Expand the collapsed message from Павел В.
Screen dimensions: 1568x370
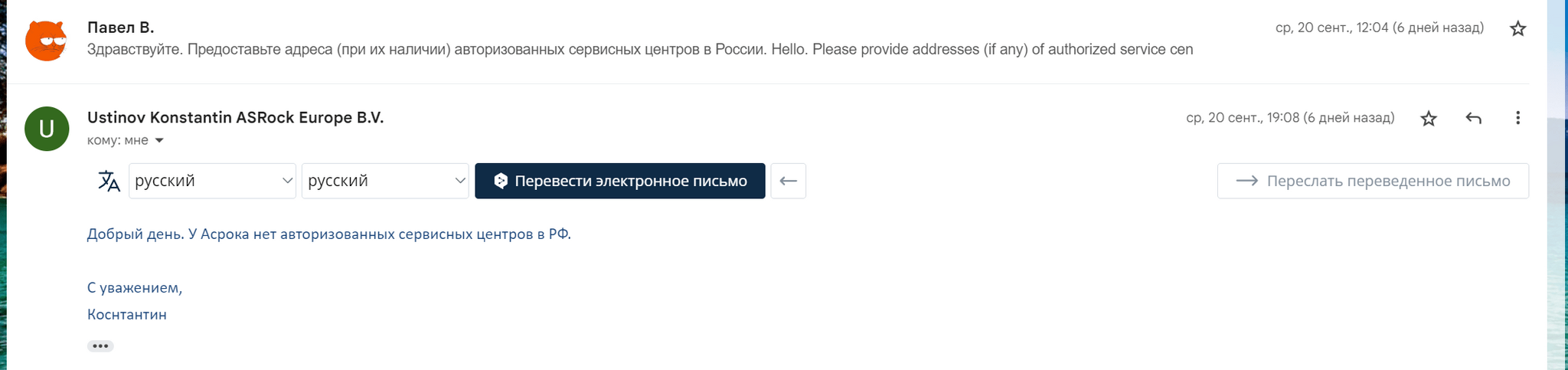point(639,50)
